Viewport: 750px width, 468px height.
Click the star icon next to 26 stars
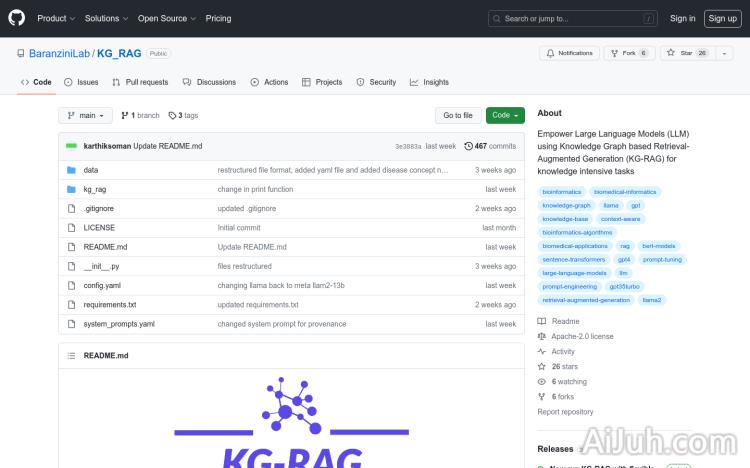[x=541, y=367]
